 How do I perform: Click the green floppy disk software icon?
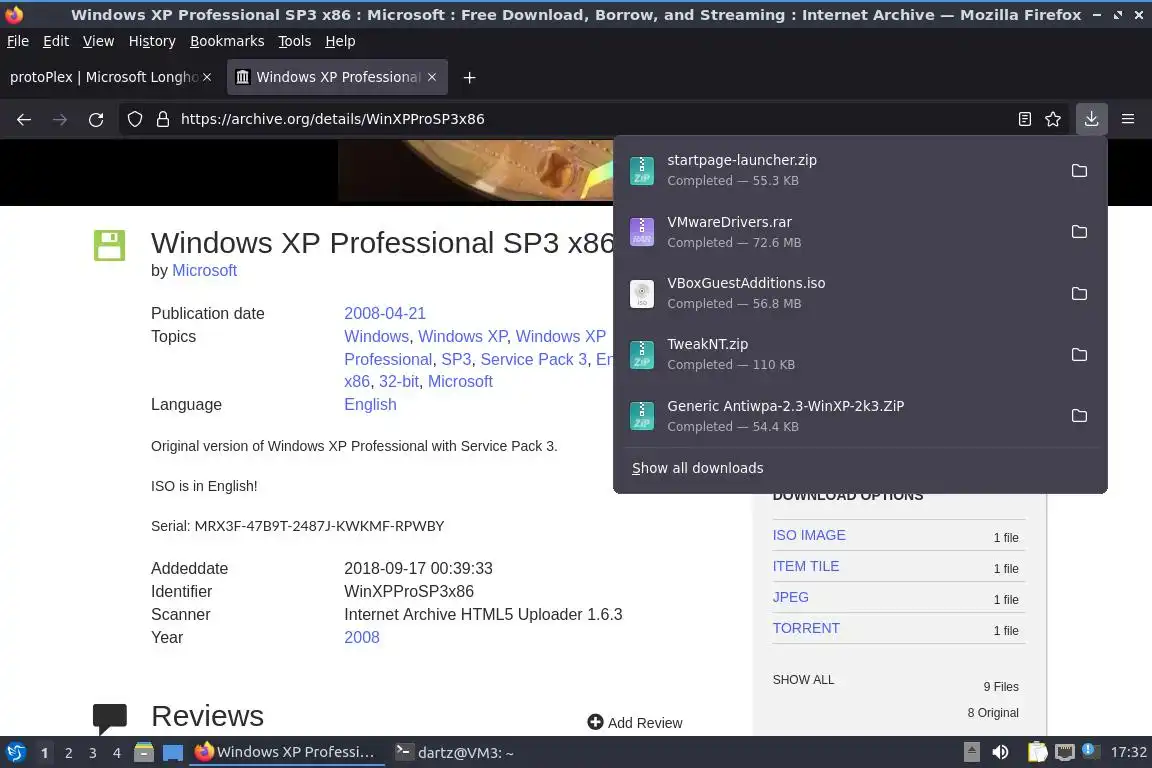(x=109, y=245)
